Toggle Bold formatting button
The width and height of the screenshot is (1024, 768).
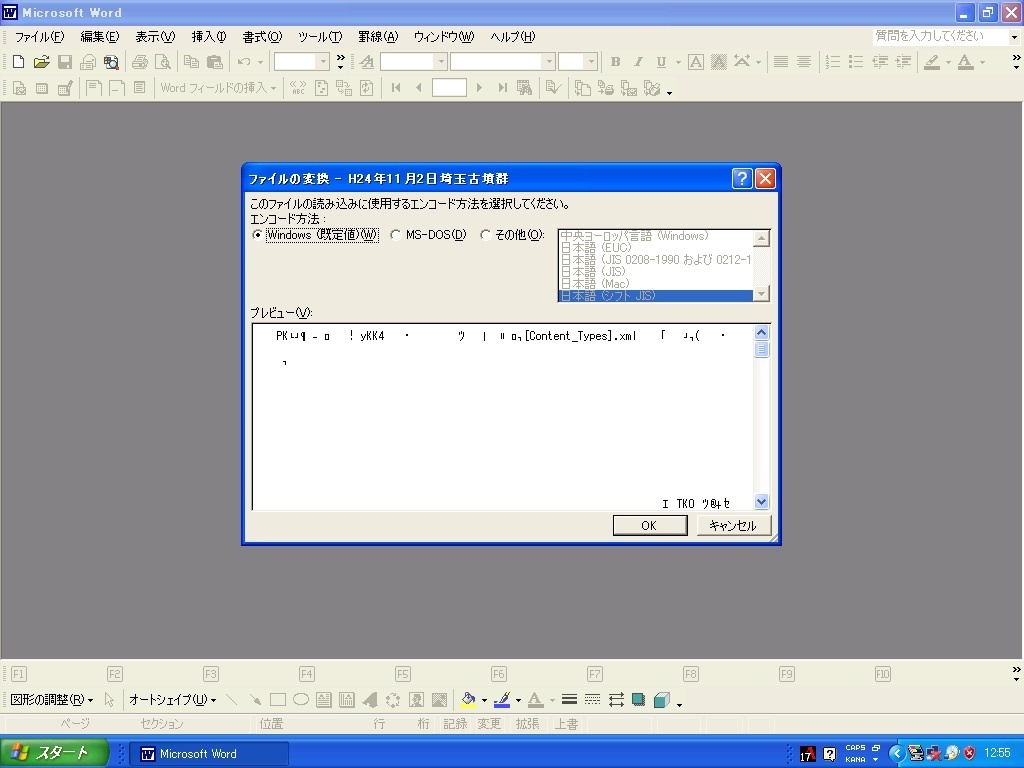(615, 62)
